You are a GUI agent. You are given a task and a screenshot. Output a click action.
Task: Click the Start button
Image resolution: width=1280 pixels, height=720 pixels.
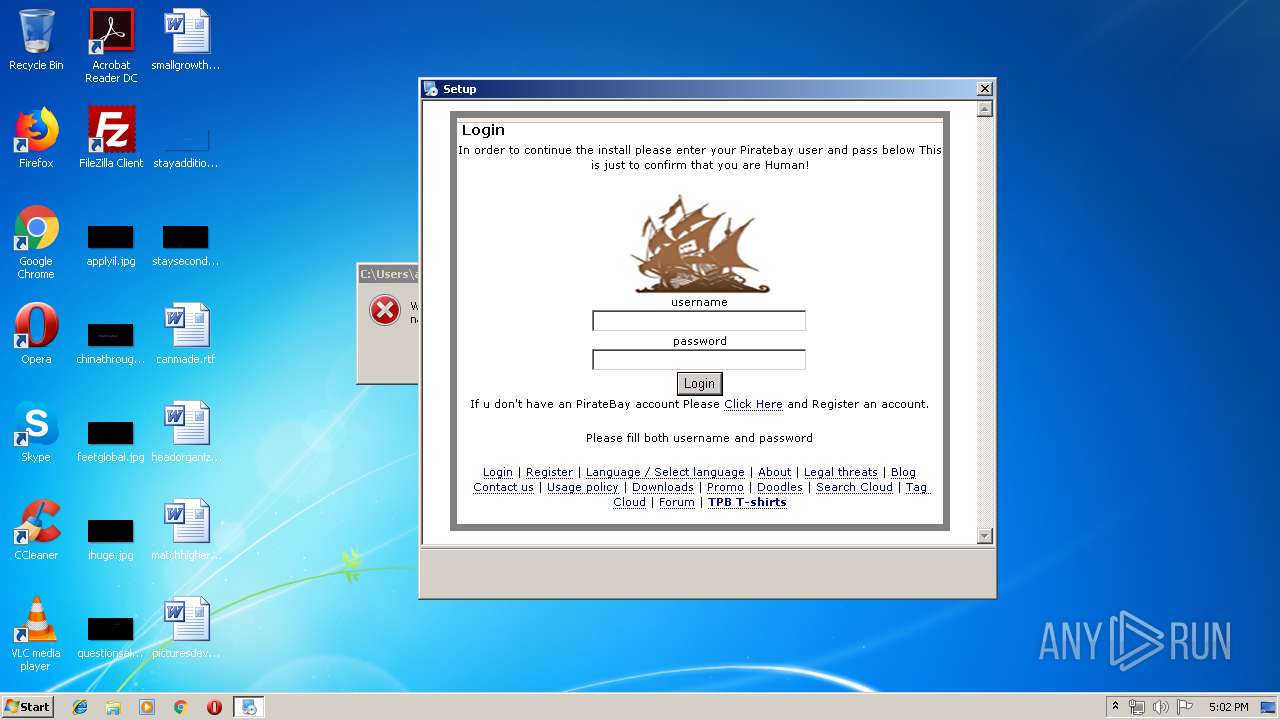pyautogui.click(x=27, y=707)
